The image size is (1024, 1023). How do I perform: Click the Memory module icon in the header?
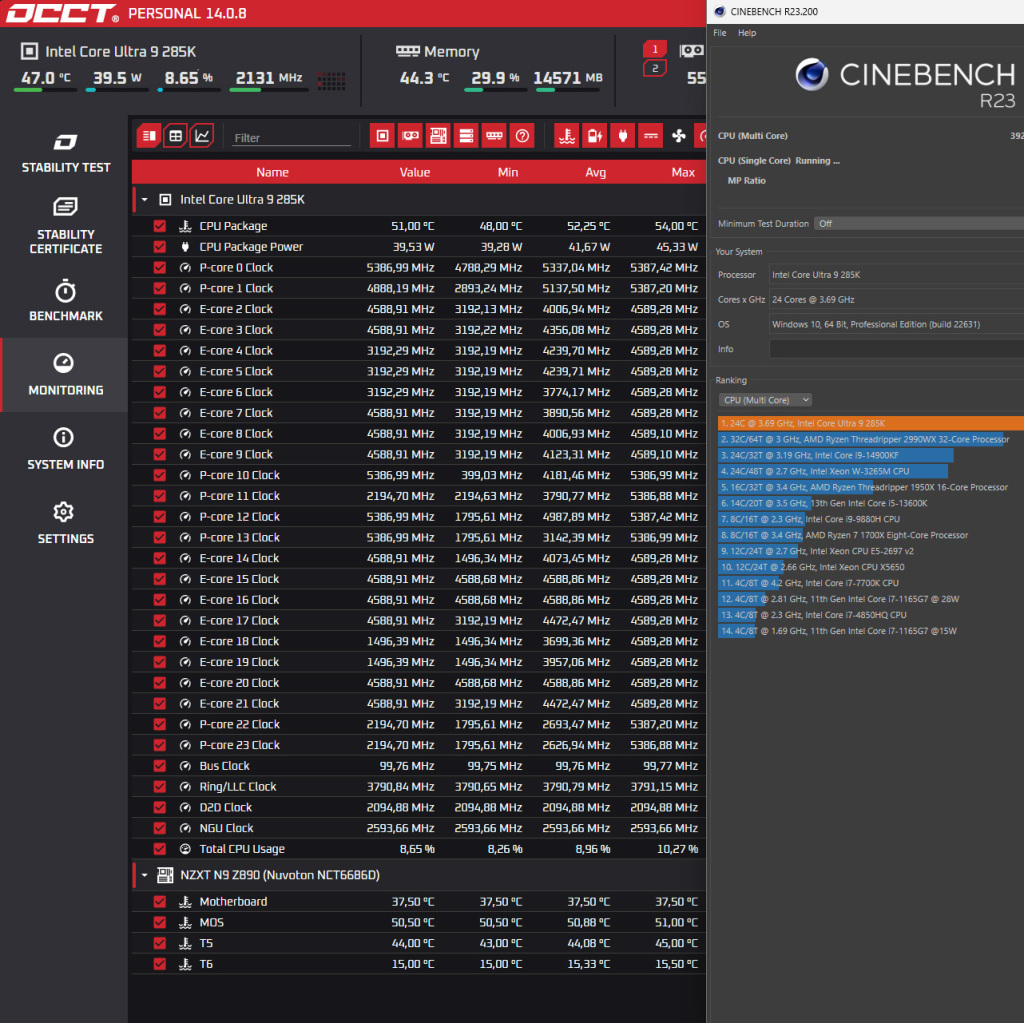[x=408, y=51]
